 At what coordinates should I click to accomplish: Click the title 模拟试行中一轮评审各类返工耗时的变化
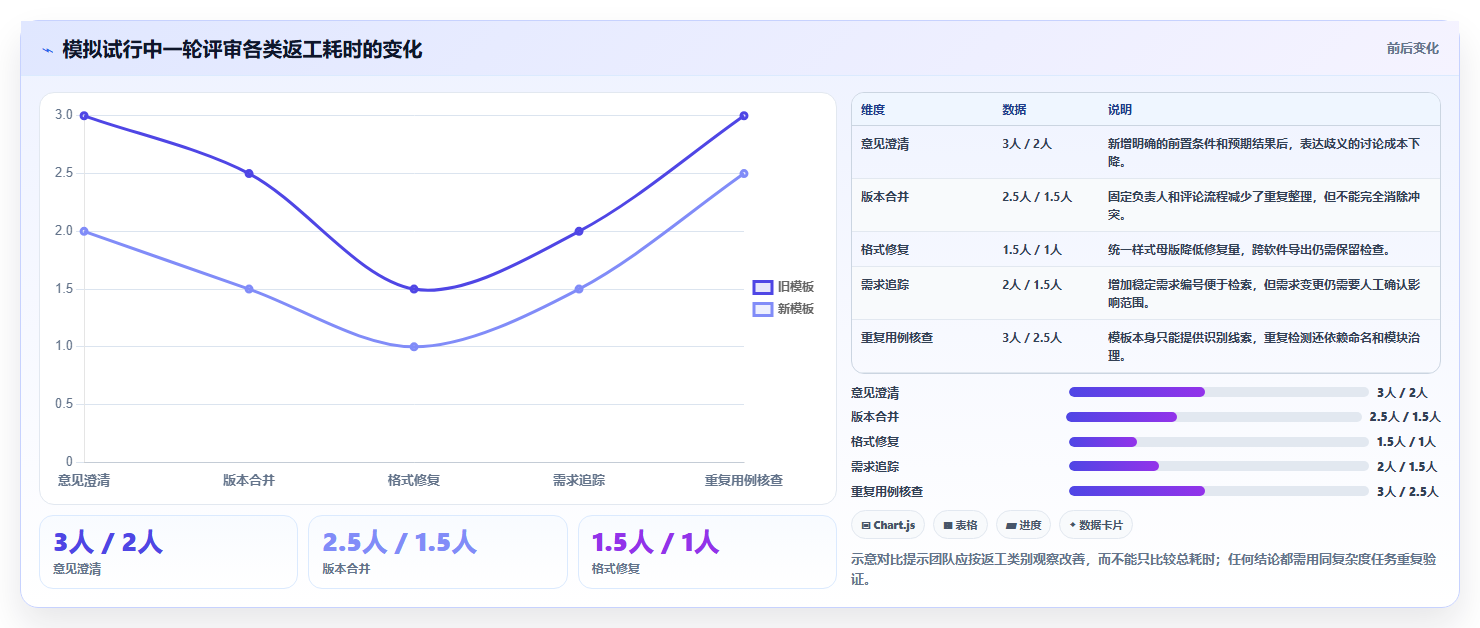coord(242,49)
